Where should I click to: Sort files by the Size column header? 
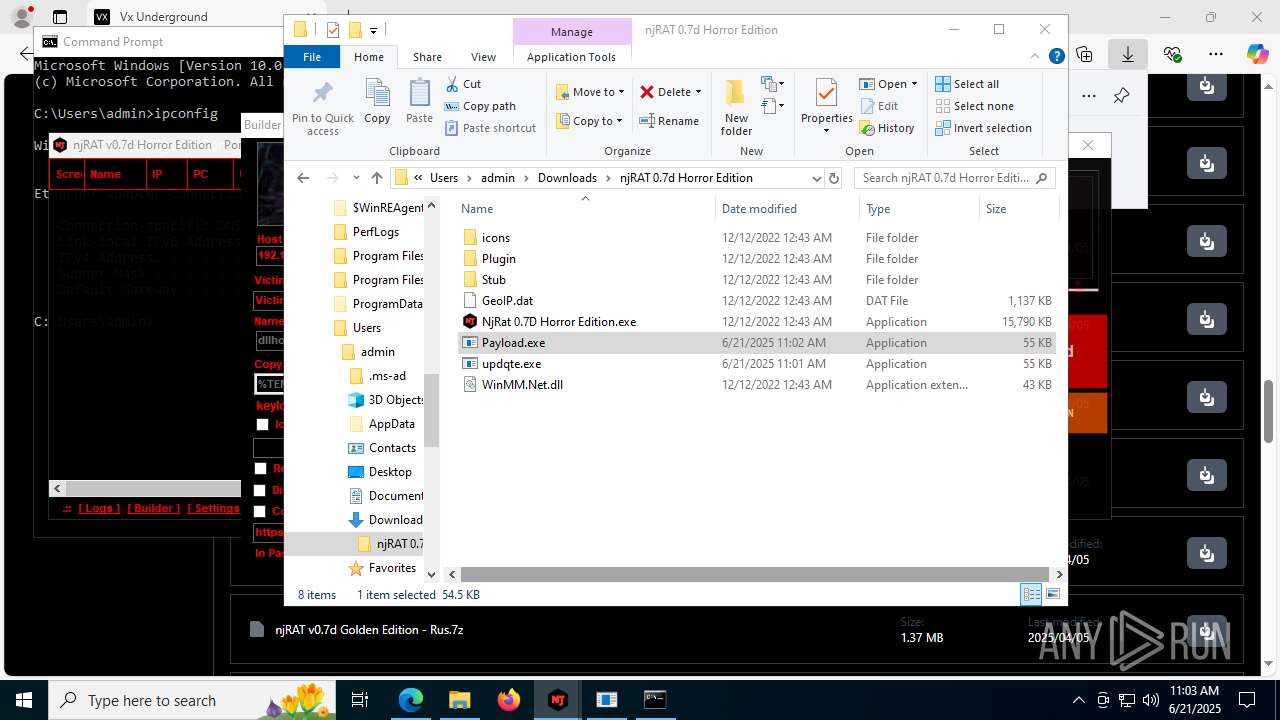tap(1018, 209)
